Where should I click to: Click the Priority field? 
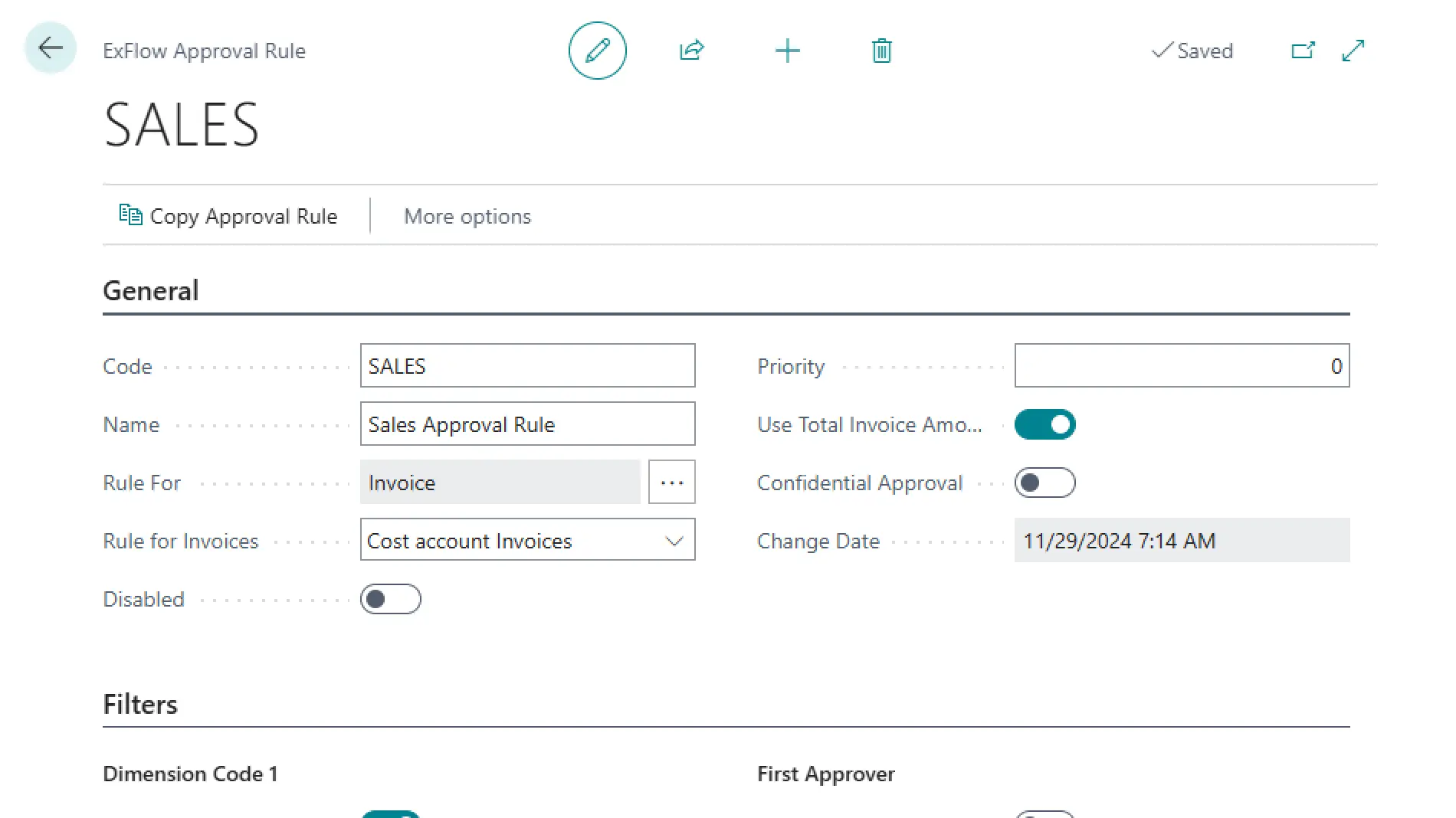click(1182, 366)
